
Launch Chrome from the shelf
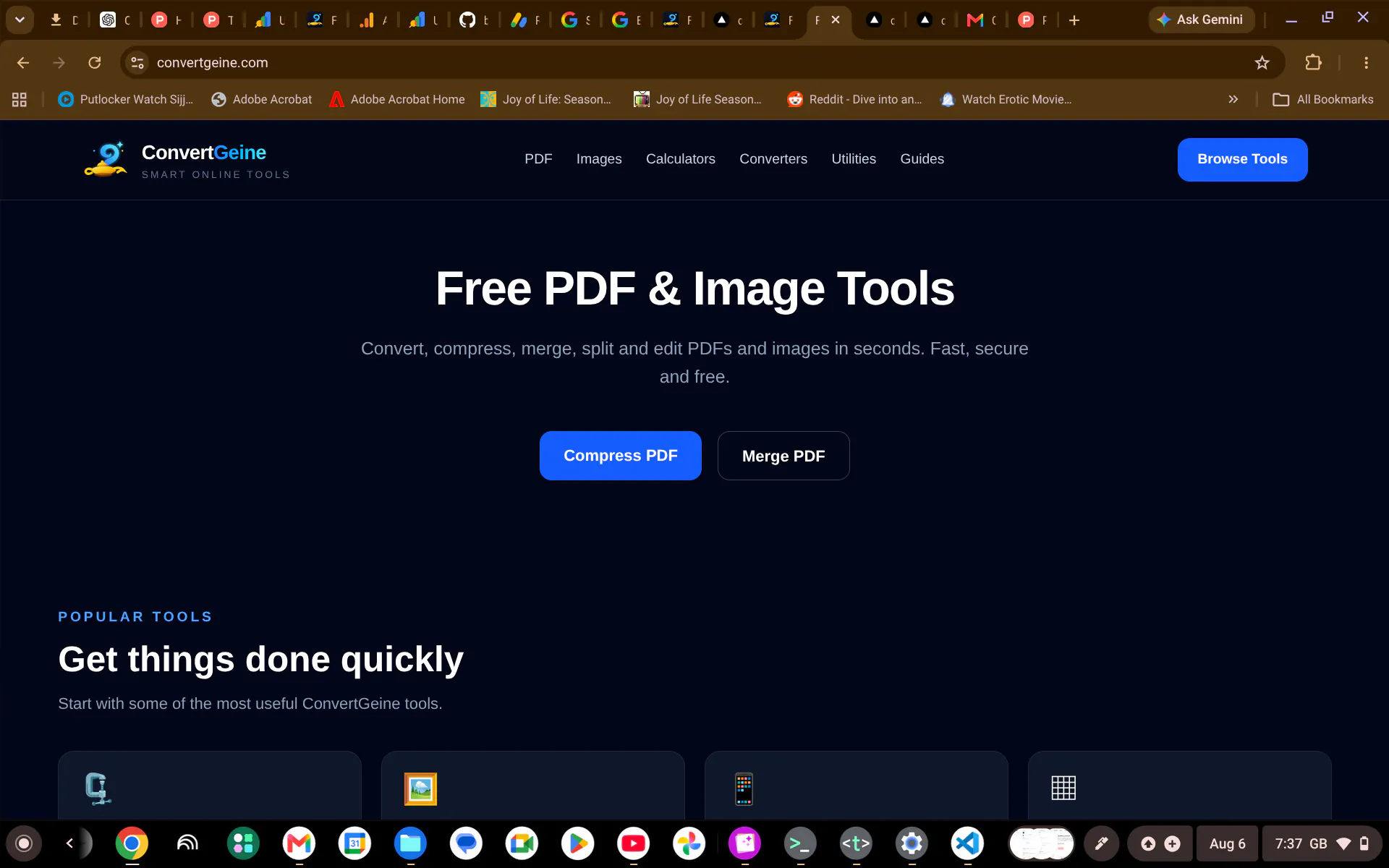point(132,843)
